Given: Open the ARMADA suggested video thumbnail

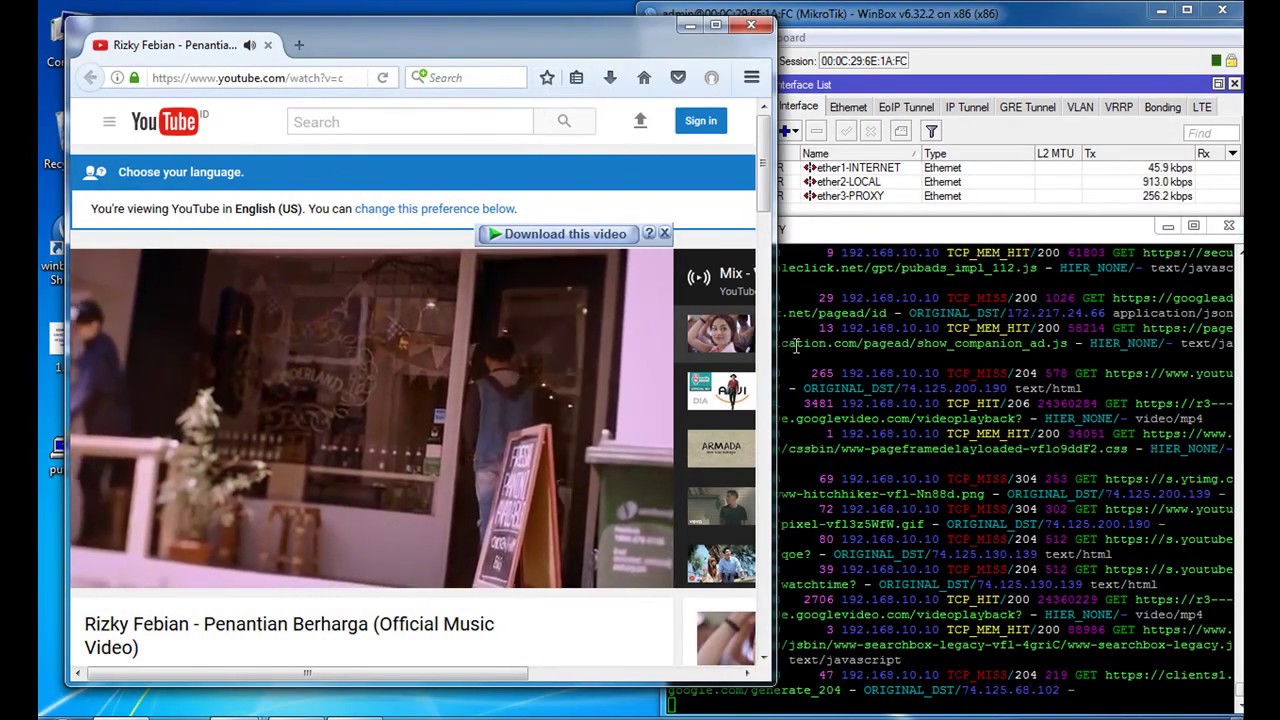Looking at the screenshot, I should tap(720, 449).
